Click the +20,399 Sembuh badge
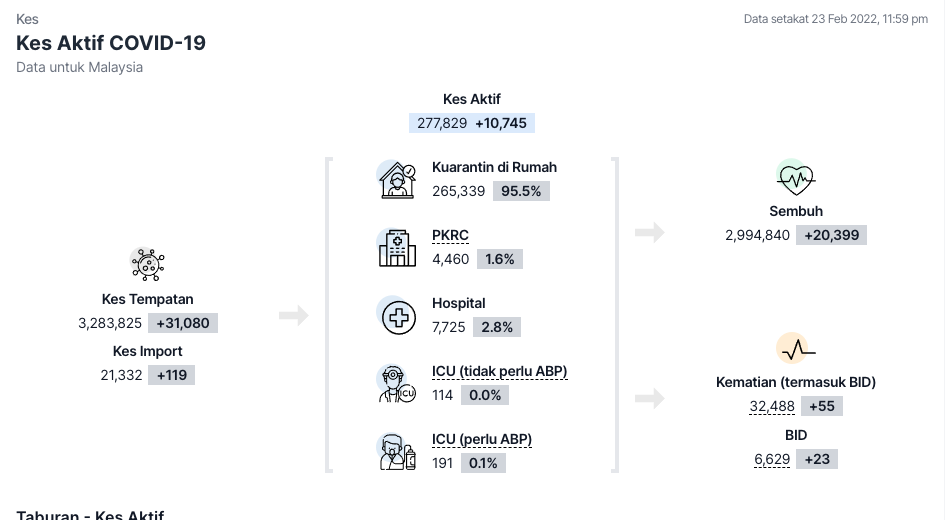Image resolution: width=945 pixels, height=520 pixels. [x=831, y=236]
